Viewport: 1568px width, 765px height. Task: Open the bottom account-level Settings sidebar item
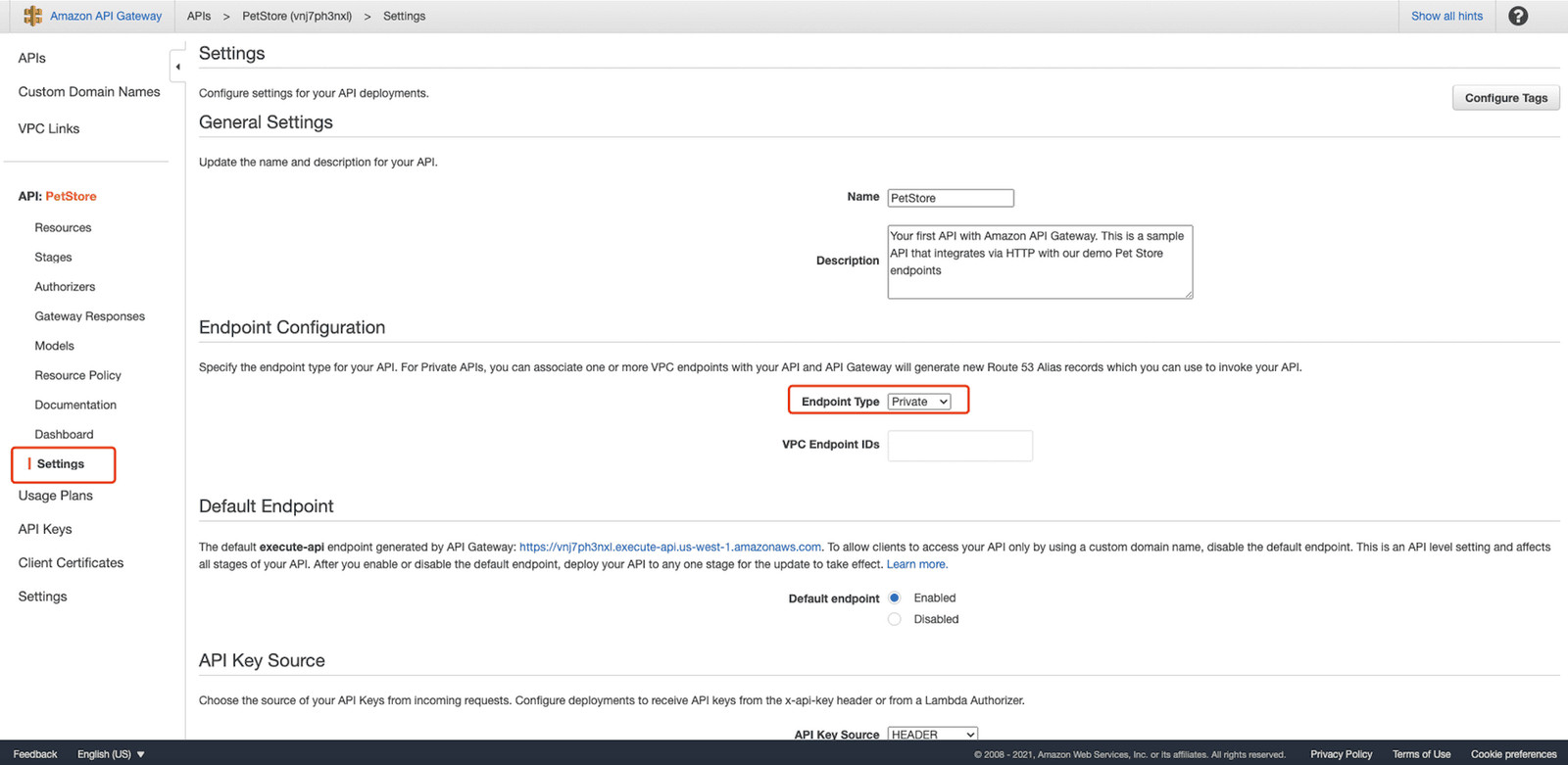click(43, 597)
